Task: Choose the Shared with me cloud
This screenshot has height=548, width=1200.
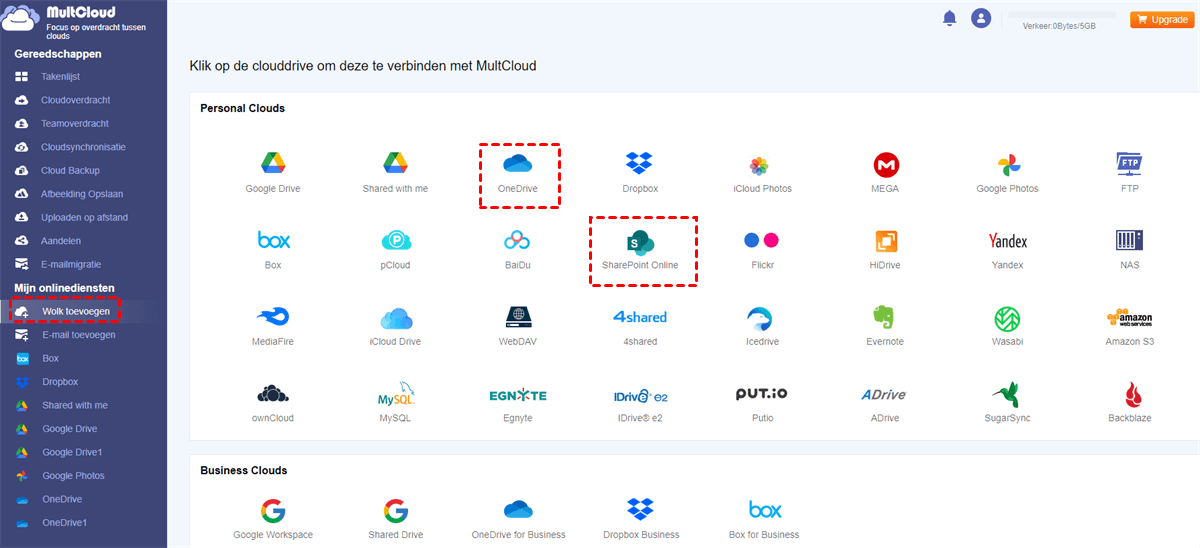Action: (x=395, y=164)
